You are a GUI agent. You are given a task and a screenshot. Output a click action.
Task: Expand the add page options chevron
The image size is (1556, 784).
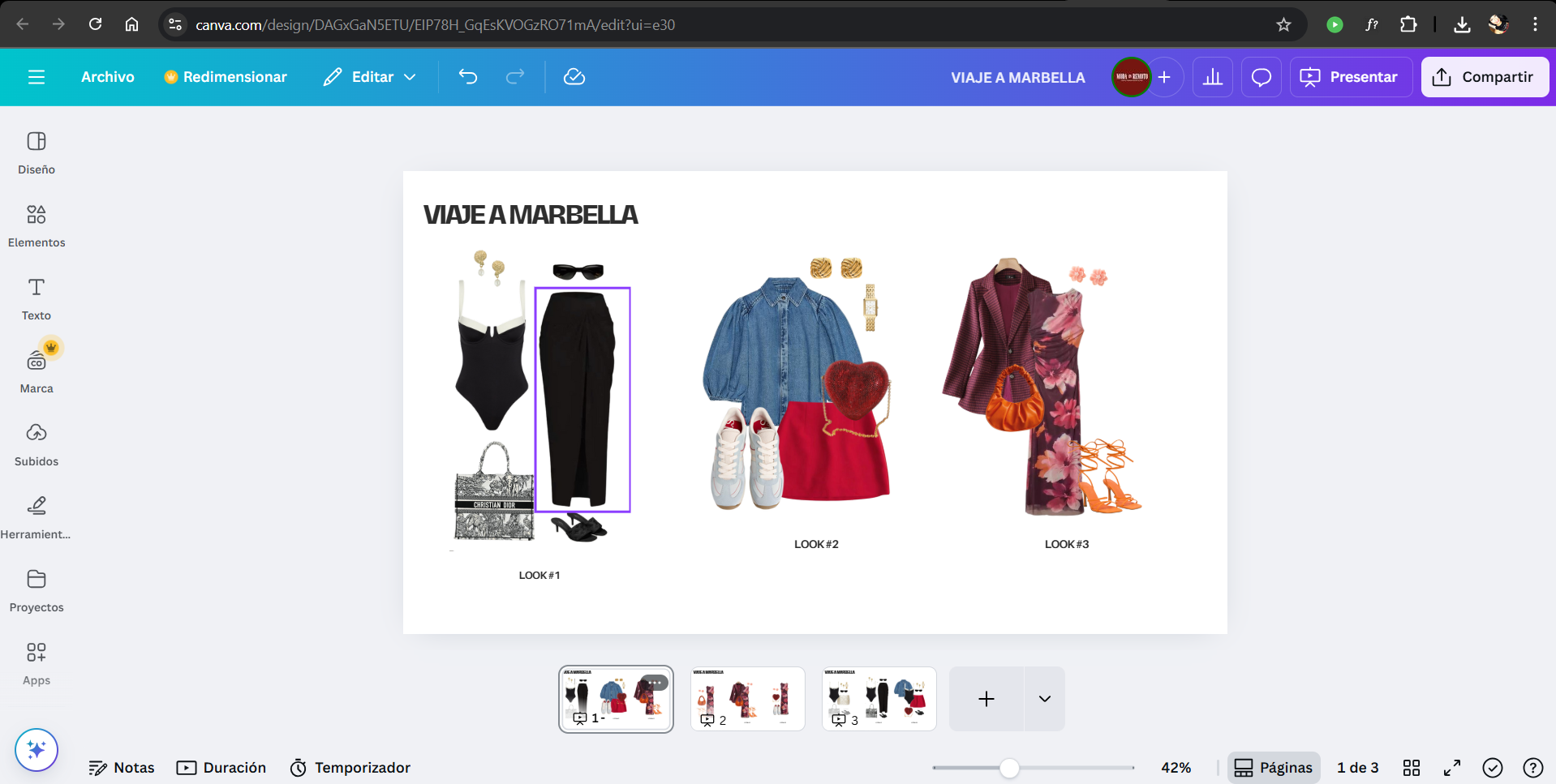(x=1045, y=699)
